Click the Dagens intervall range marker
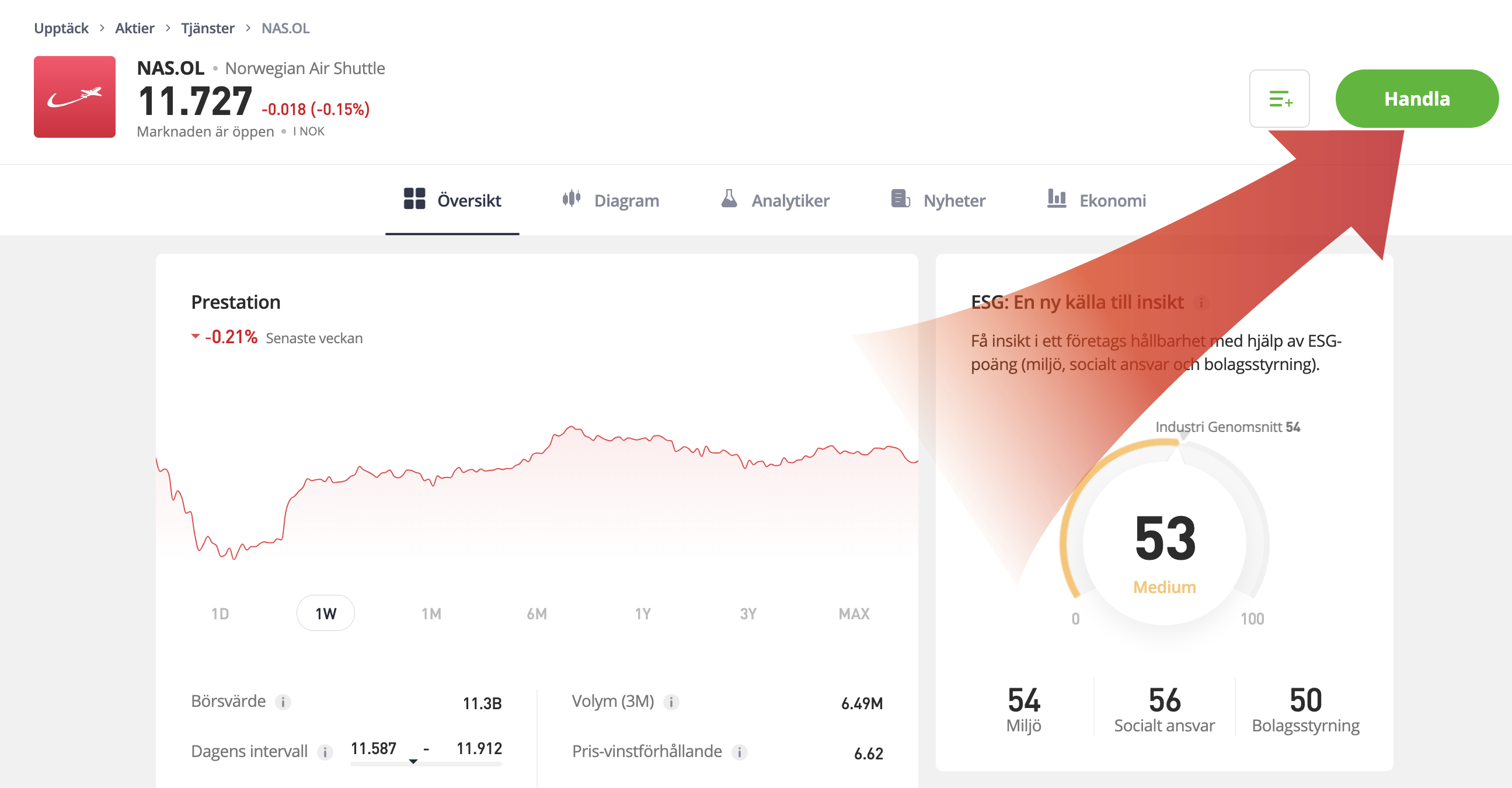The height and width of the screenshot is (788, 1512). pos(413,762)
